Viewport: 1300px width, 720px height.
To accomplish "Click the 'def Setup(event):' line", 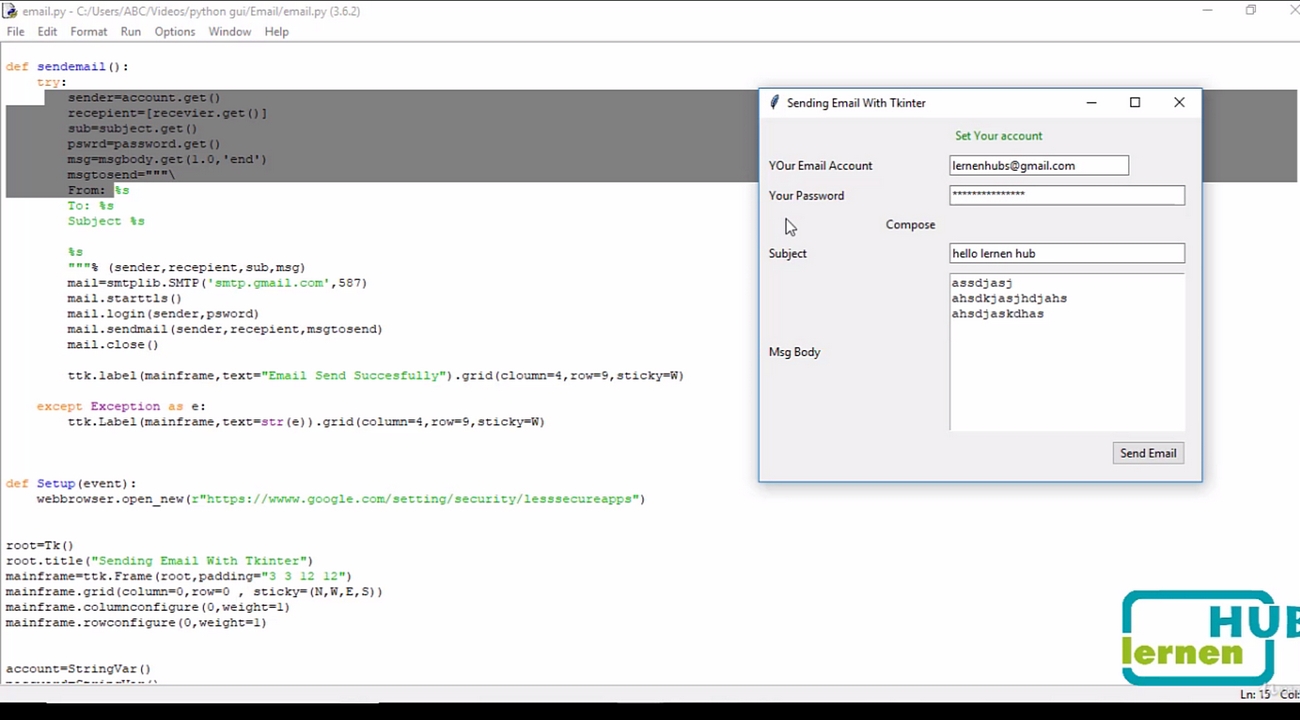I will 71,484.
